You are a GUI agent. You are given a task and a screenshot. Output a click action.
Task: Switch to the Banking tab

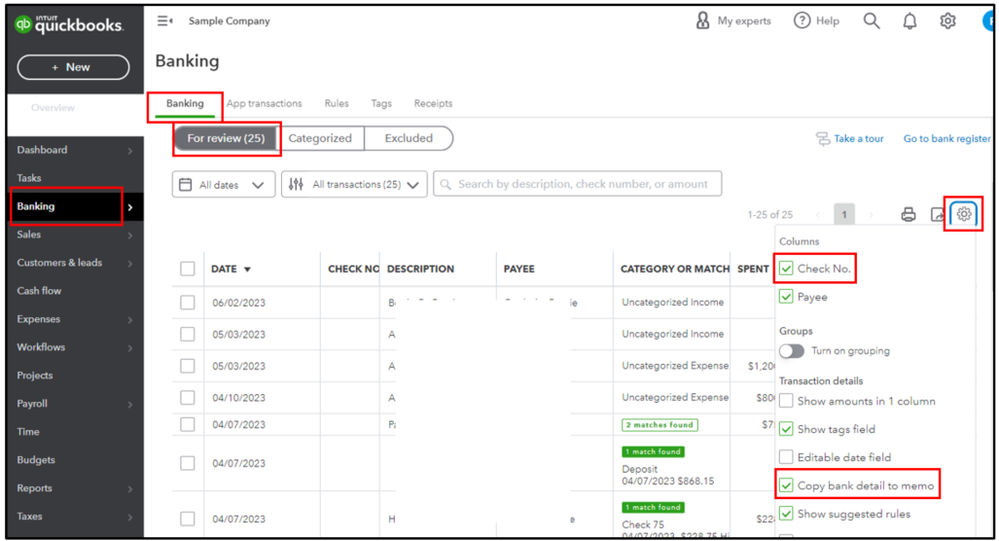185,103
